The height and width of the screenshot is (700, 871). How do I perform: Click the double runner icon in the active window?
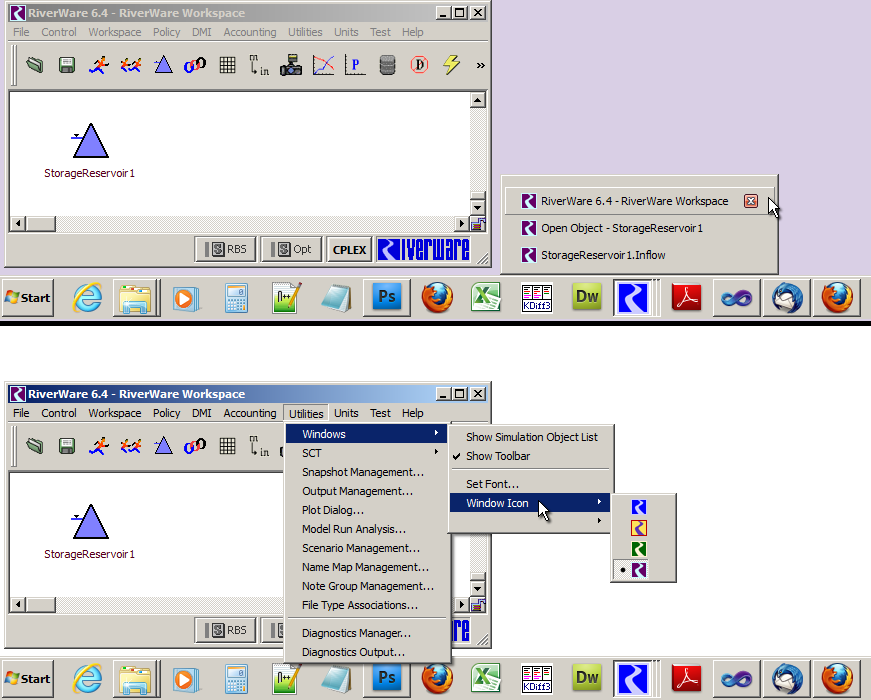tap(131, 446)
